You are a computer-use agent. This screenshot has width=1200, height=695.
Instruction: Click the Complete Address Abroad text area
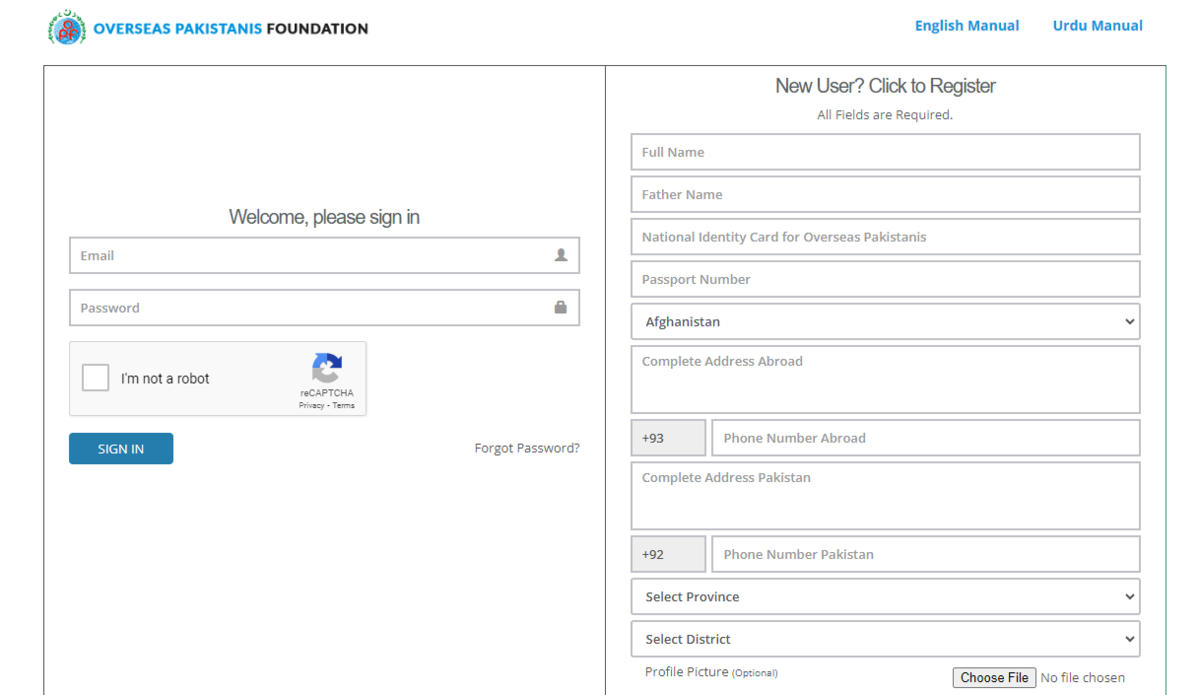coord(885,380)
